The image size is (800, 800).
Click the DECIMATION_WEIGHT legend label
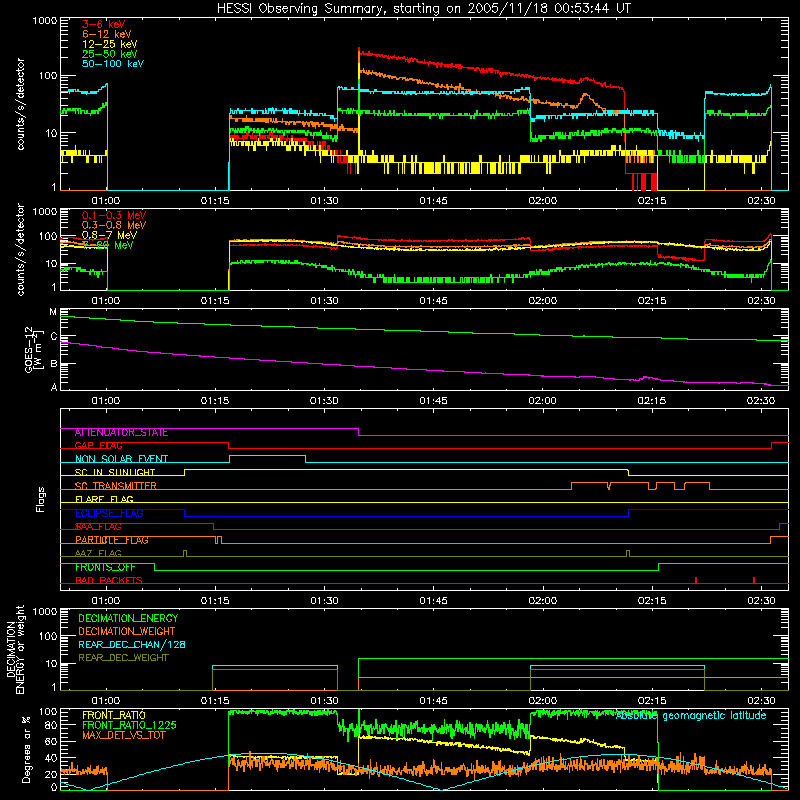pyautogui.click(x=127, y=632)
